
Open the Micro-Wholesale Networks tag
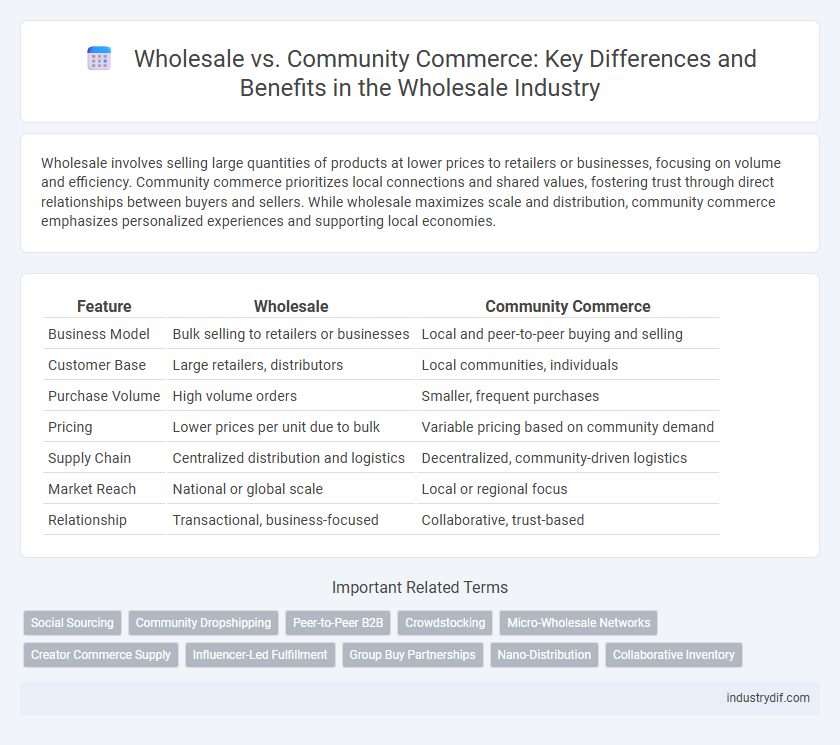(x=579, y=623)
